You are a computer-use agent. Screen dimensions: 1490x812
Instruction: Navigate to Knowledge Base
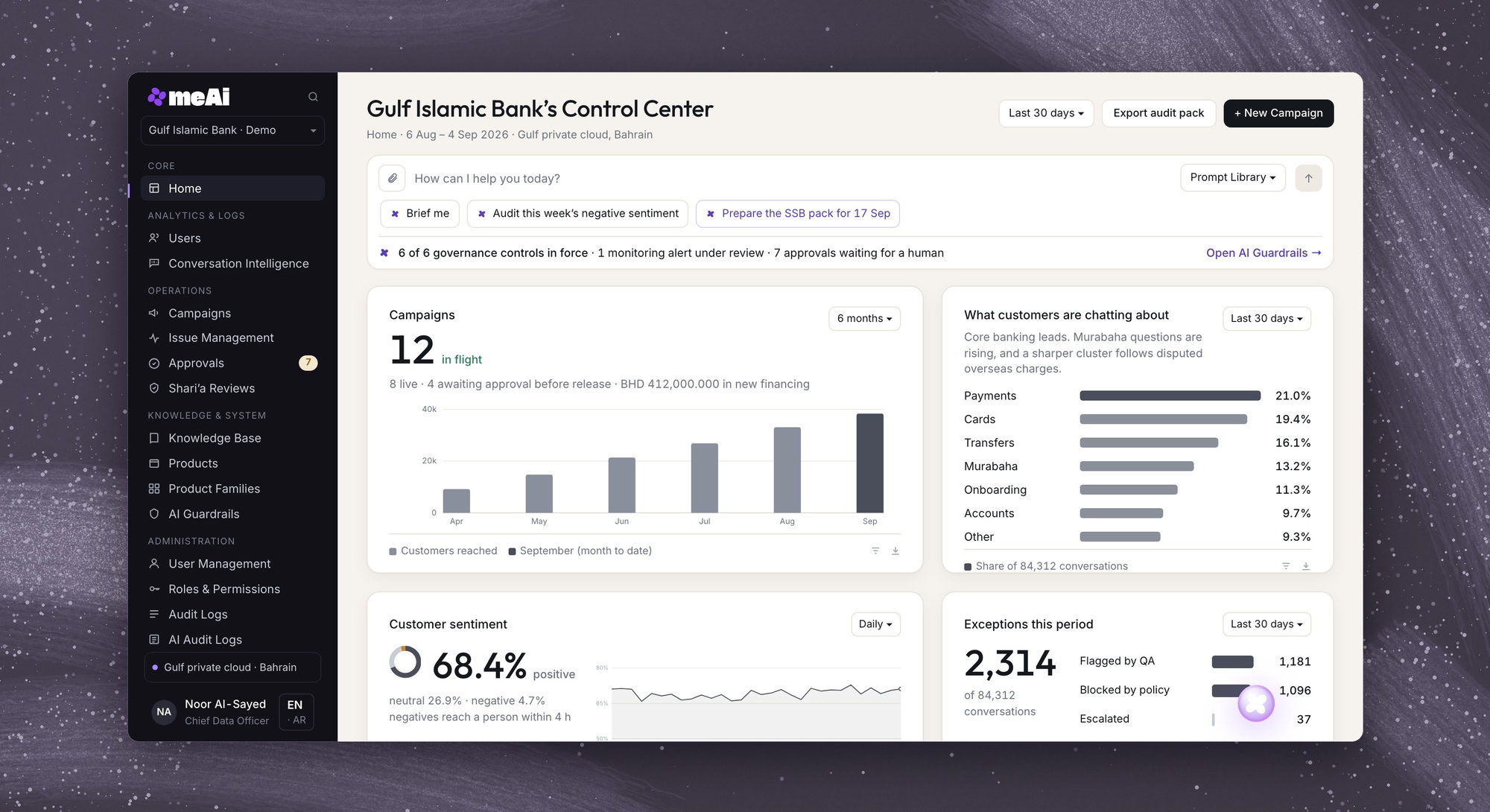[232, 438]
